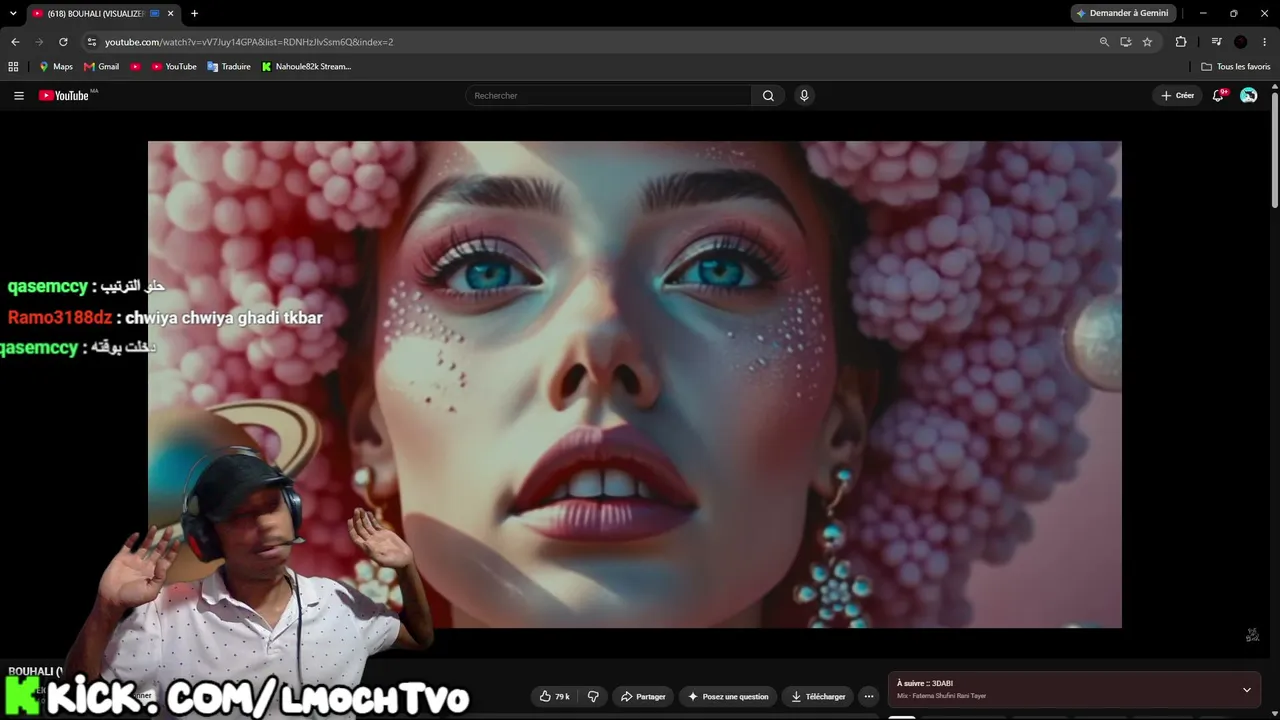Open more actions for the video

click(869, 696)
